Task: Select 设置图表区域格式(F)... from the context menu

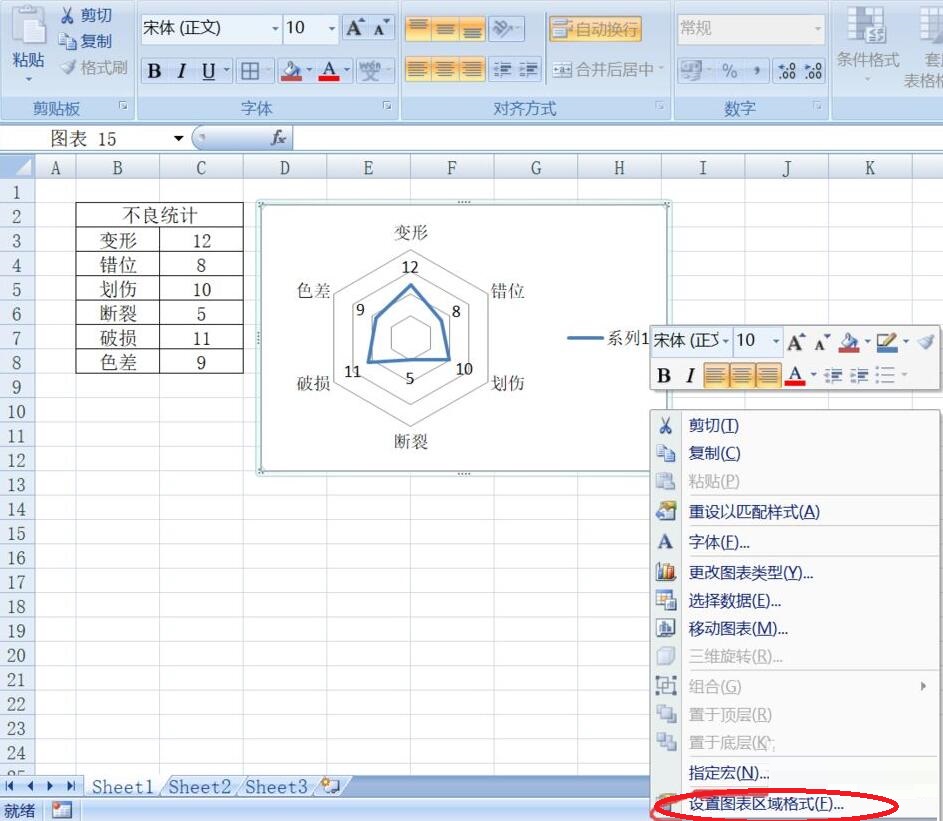Action: point(766,803)
